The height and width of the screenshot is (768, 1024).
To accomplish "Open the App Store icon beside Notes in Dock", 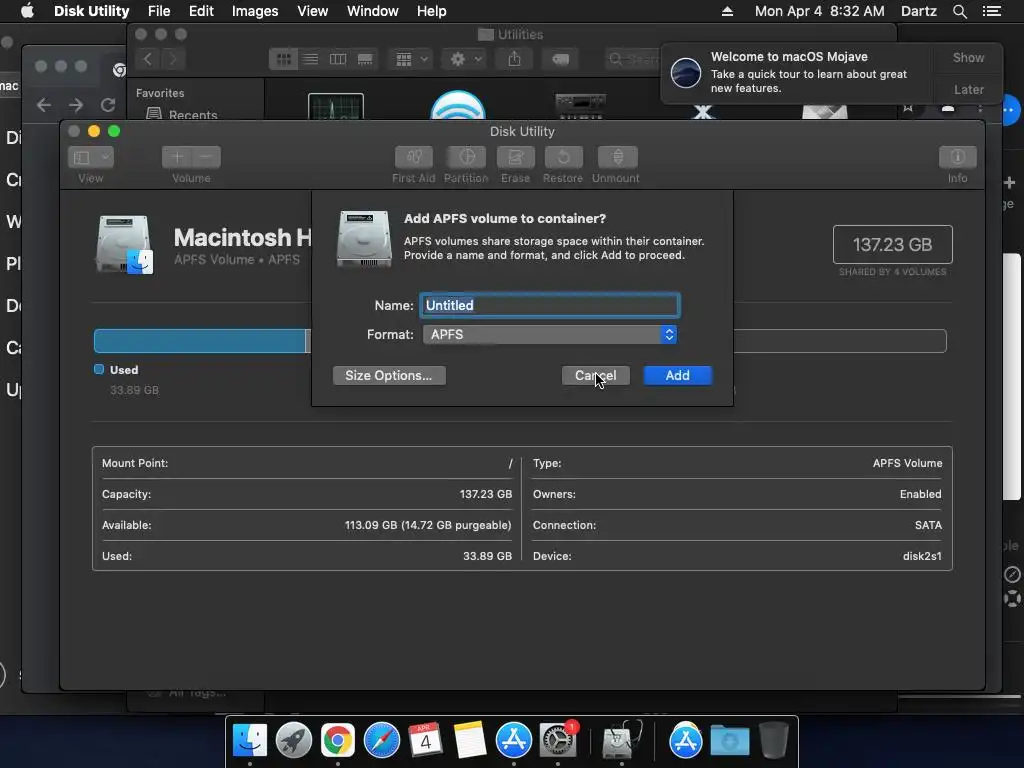I will [513, 741].
